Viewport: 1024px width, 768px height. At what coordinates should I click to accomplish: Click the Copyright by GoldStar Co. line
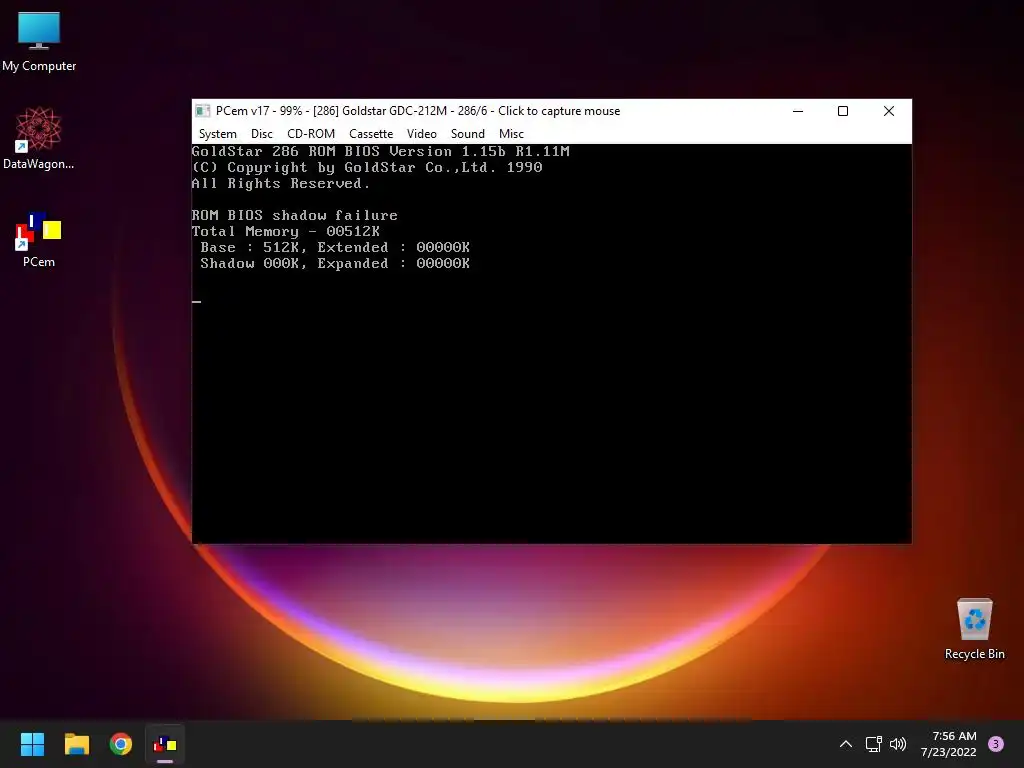pos(367,167)
